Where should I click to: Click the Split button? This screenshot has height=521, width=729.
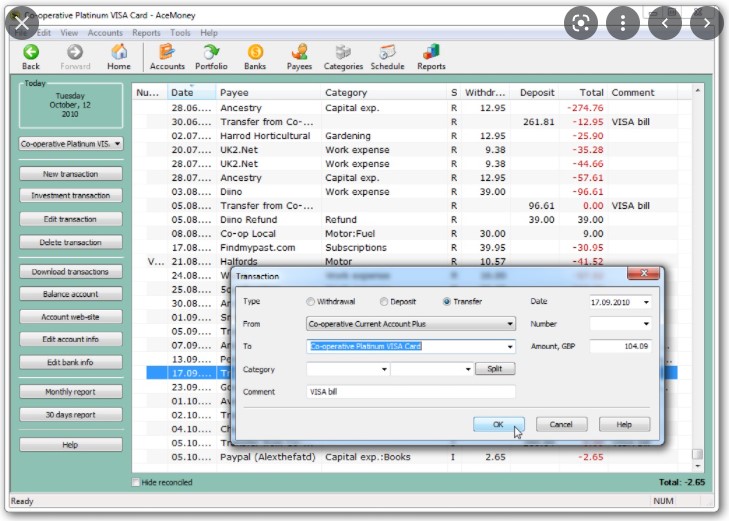tap(495, 369)
